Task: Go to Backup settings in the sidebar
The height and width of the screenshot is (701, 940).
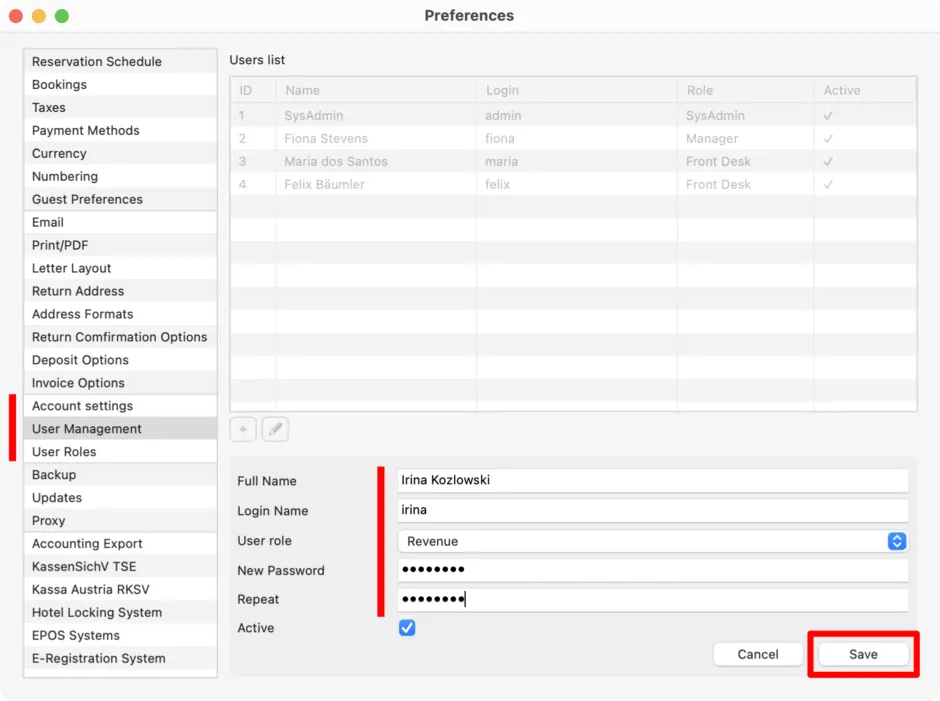Action: 120,475
